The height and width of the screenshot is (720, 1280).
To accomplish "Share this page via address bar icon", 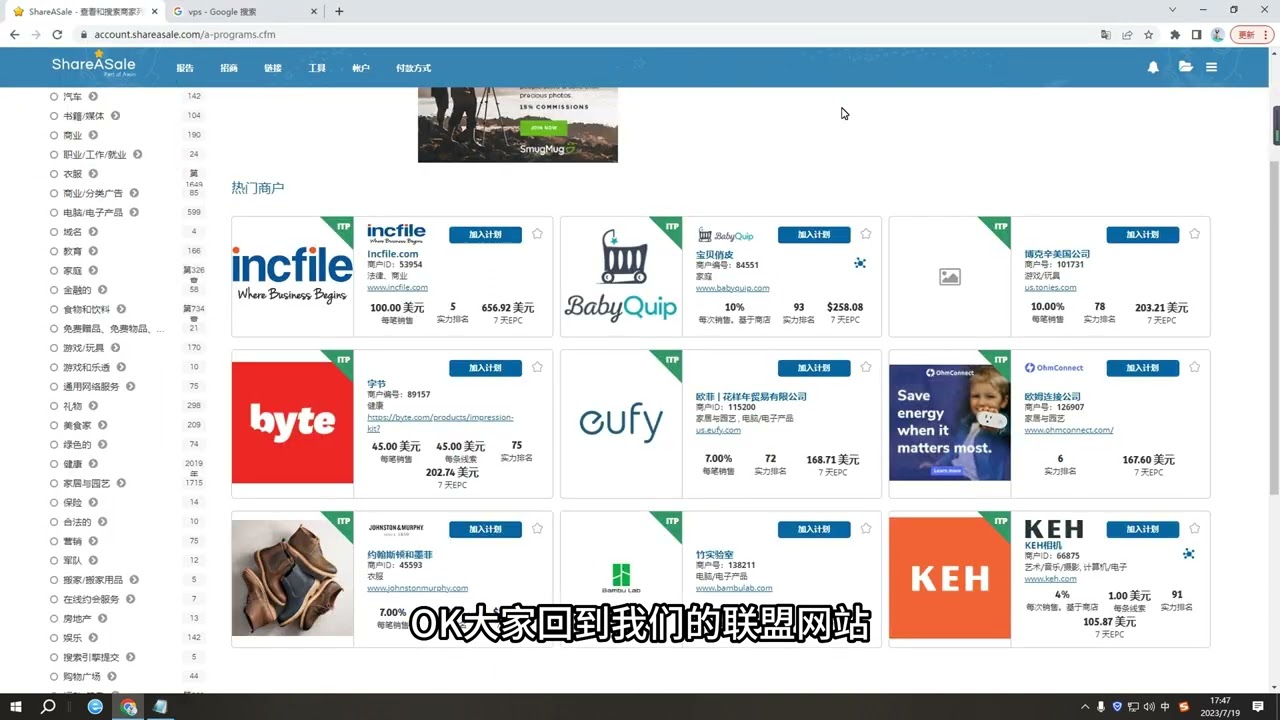I will tap(1127, 34).
